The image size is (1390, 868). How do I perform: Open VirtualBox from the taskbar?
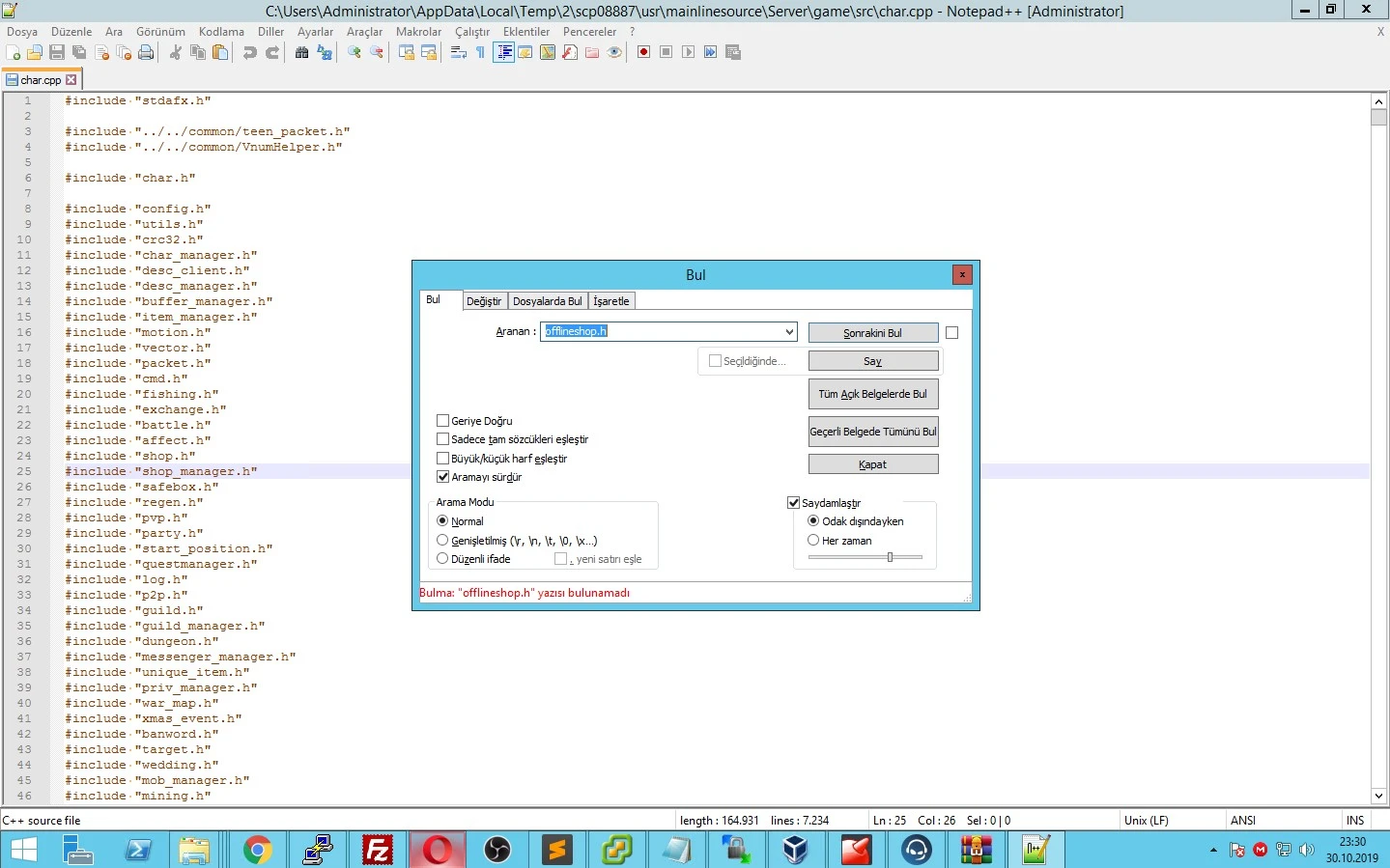[x=796, y=850]
